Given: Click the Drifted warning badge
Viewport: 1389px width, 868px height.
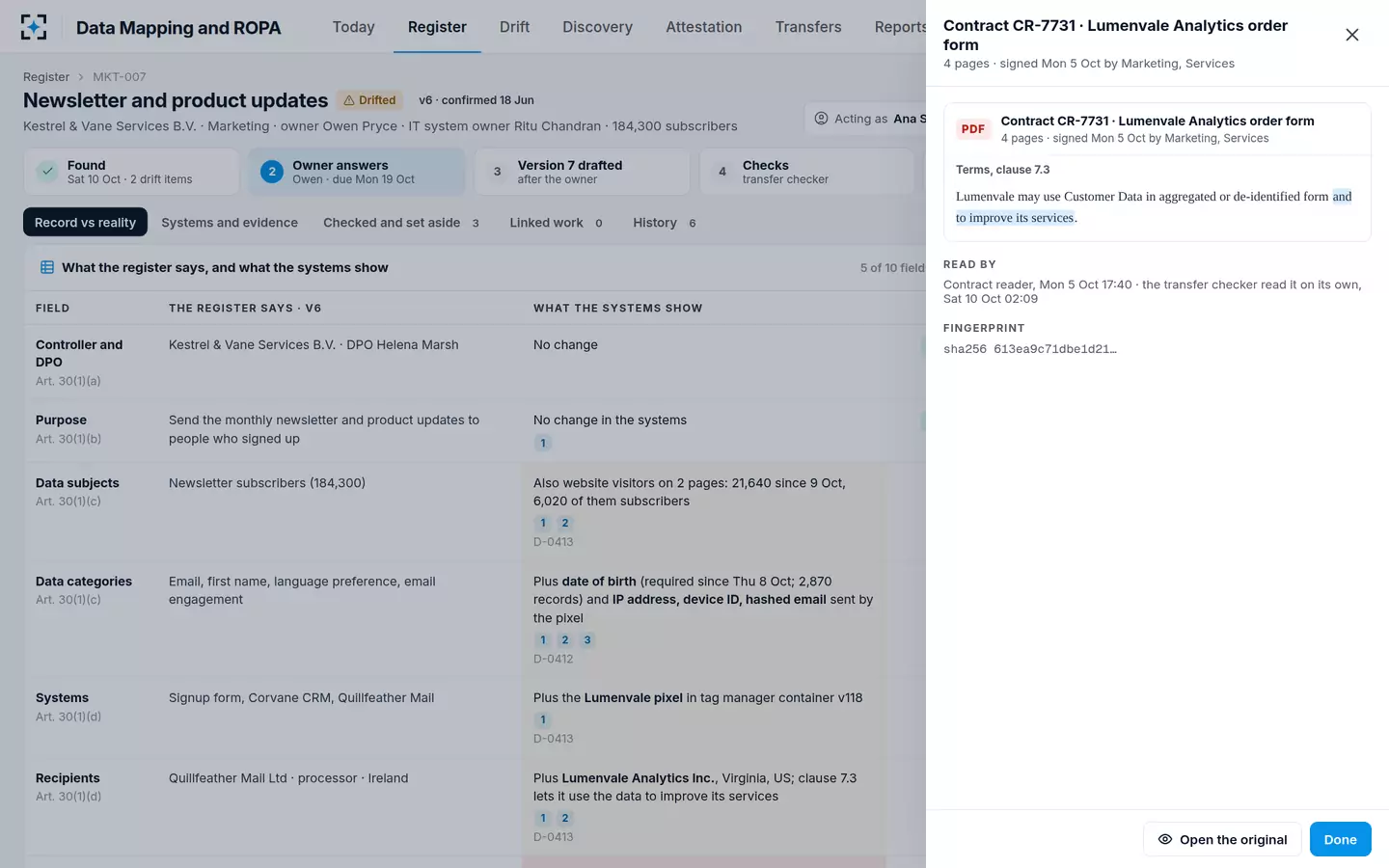Looking at the screenshot, I should click(x=369, y=100).
